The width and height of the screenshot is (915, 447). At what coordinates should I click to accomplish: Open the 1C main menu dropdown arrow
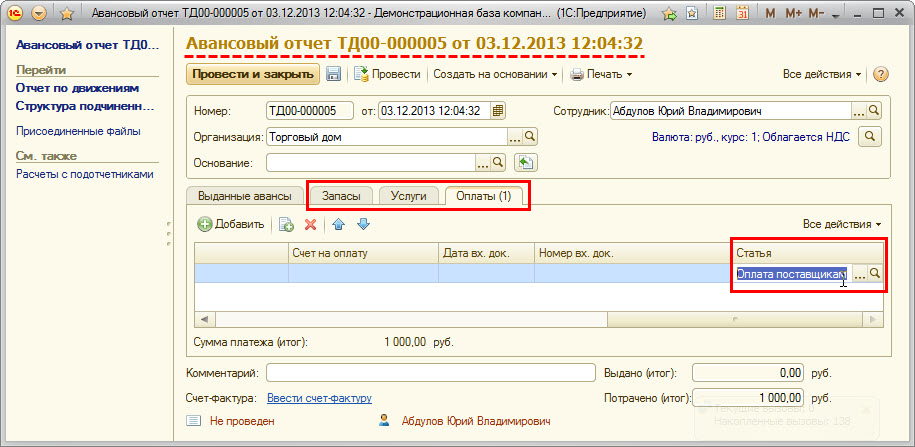tap(39, 13)
